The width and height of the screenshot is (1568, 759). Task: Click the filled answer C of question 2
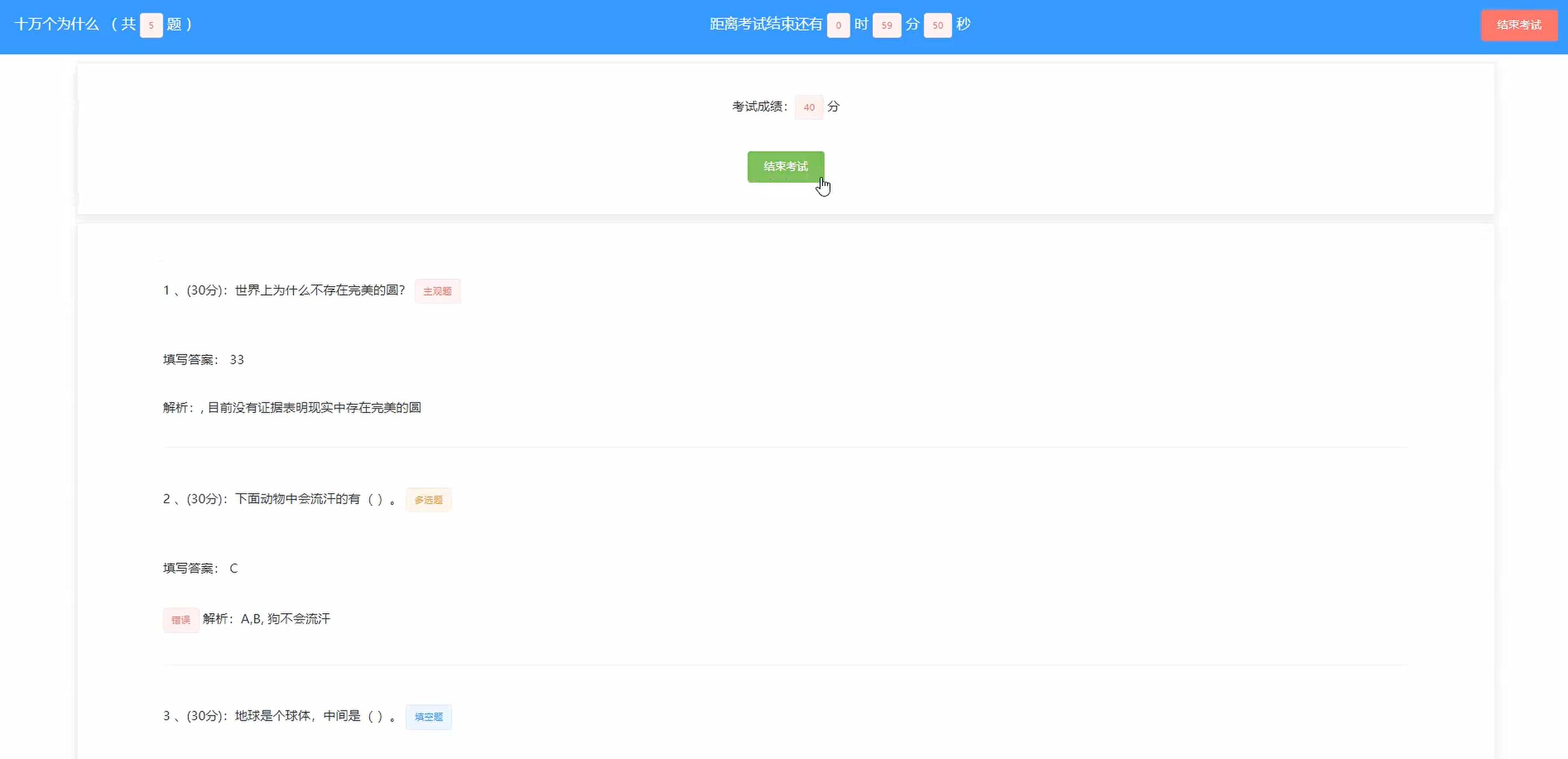click(x=234, y=568)
